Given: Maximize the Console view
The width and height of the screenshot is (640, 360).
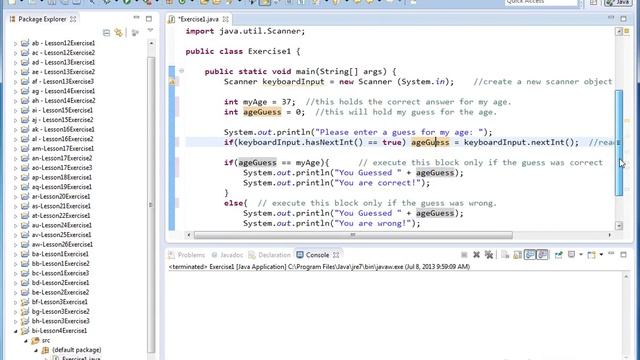Looking at the screenshot, I should pyautogui.click(x=624, y=255).
